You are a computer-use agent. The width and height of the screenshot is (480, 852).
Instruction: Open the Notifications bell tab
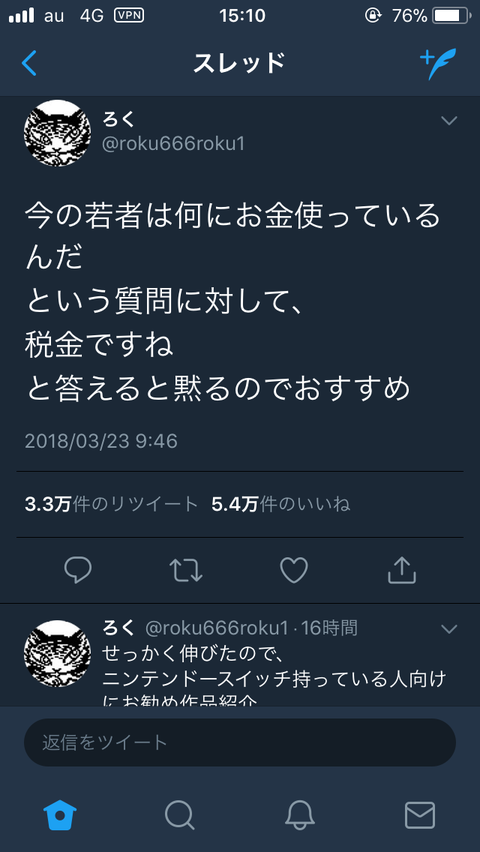click(300, 815)
